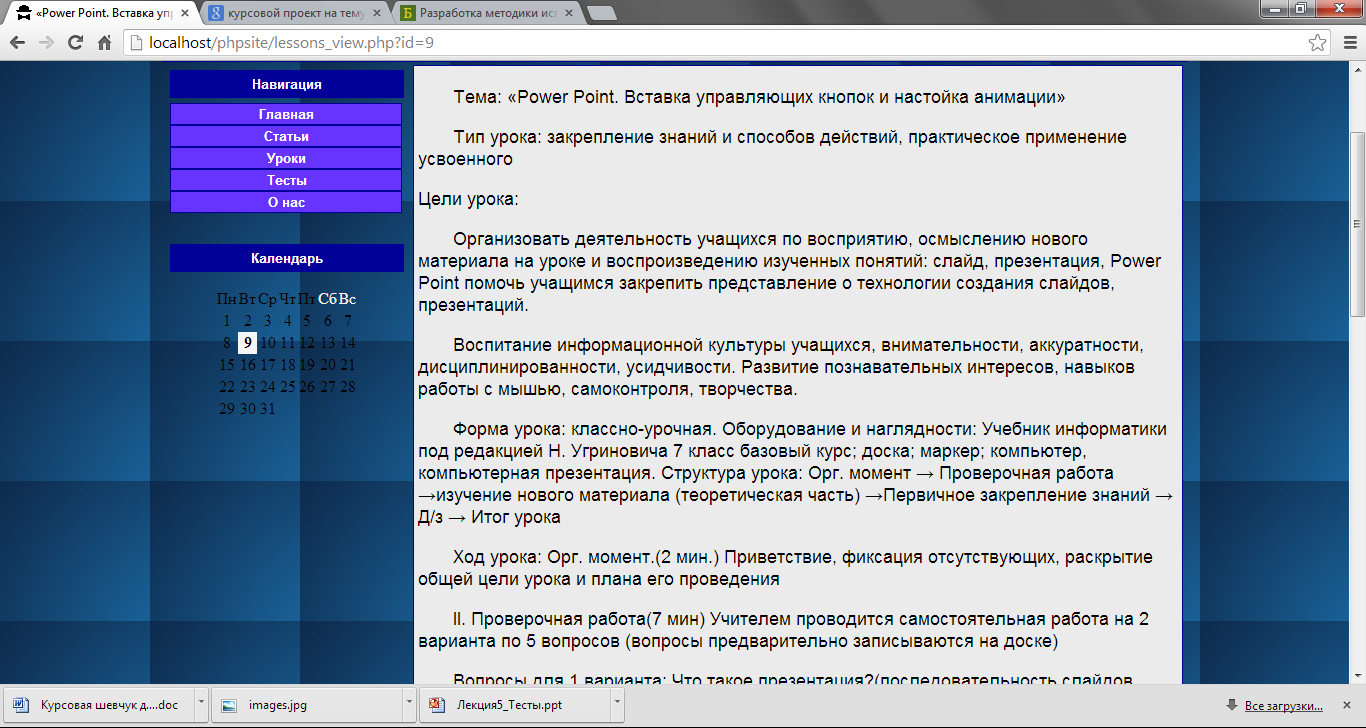Close the Power Point tab
This screenshot has height=728, width=1366.
coord(183,13)
